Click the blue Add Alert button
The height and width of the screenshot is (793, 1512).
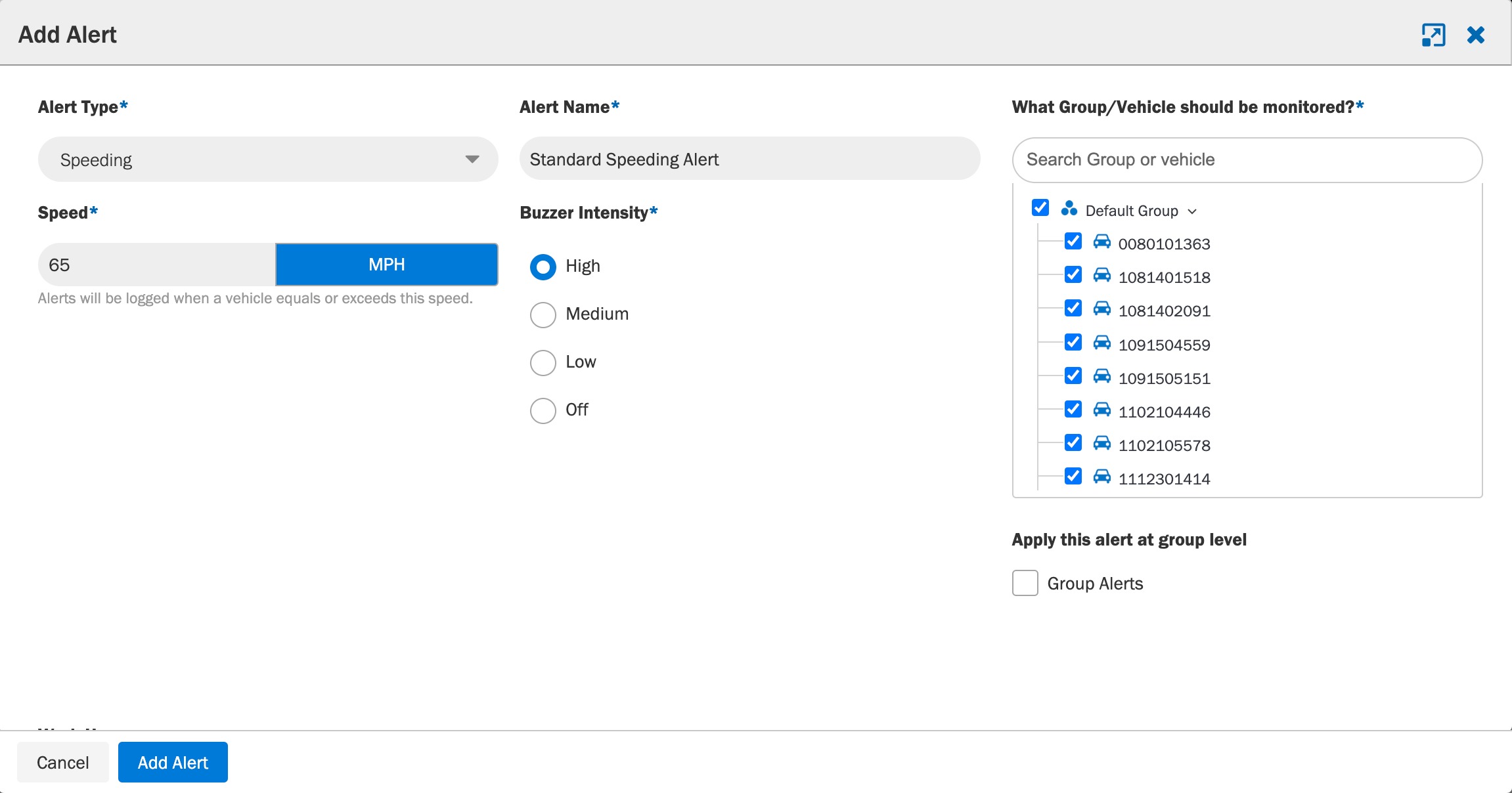pos(173,762)
